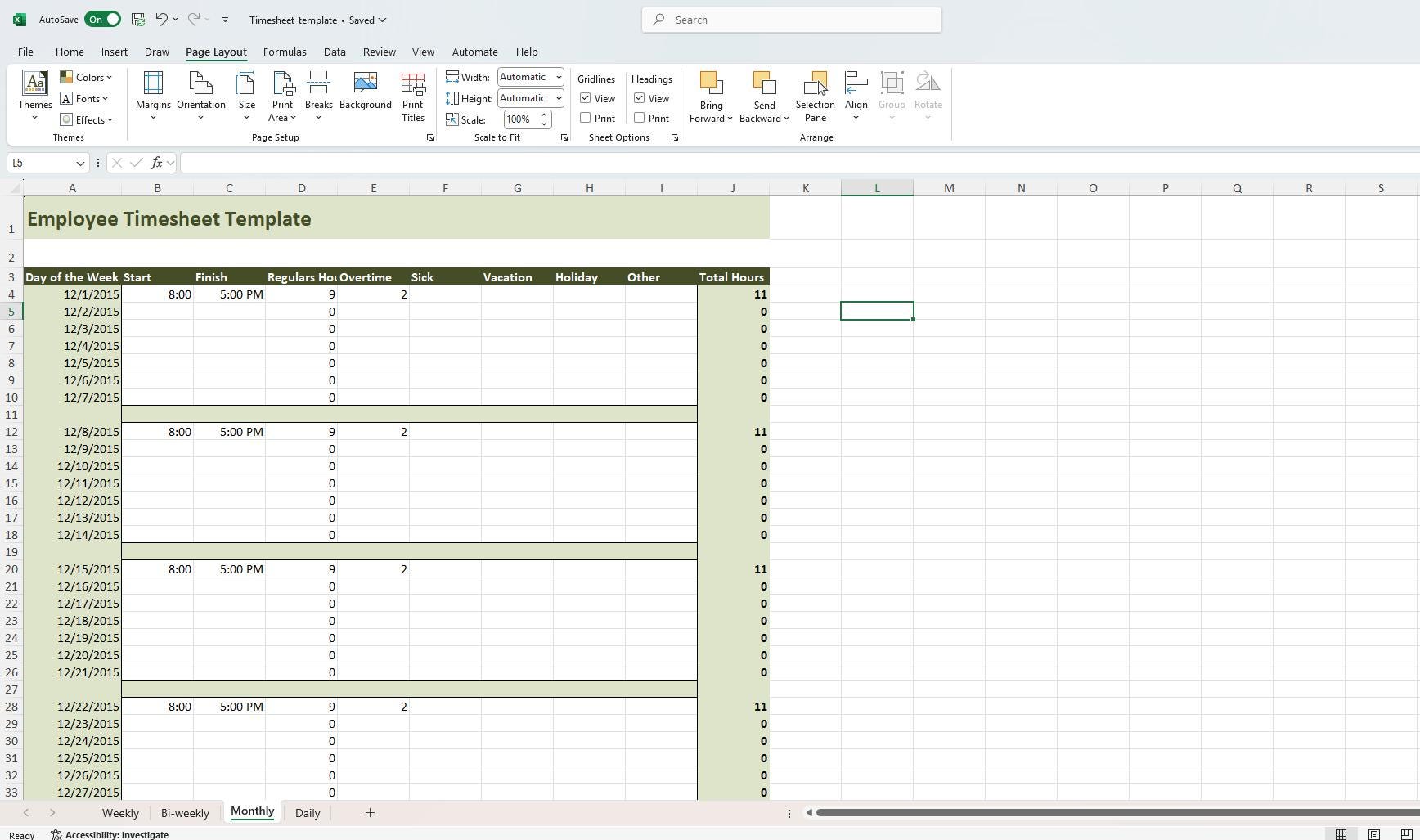Open Width Automatic dropdown
The width and height of the screenshot is (1420, 840).
tap(559, 77)
